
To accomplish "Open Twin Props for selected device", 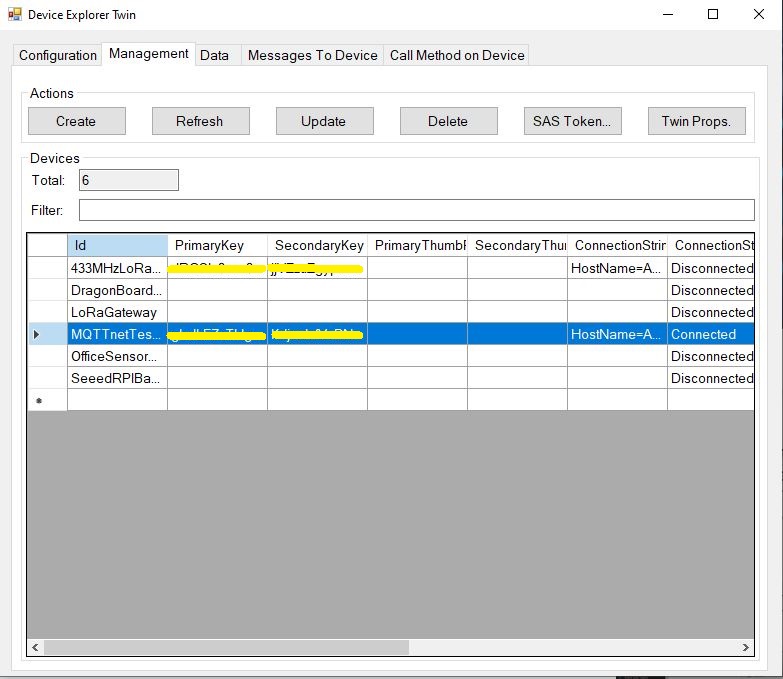I will coord(696,121).
